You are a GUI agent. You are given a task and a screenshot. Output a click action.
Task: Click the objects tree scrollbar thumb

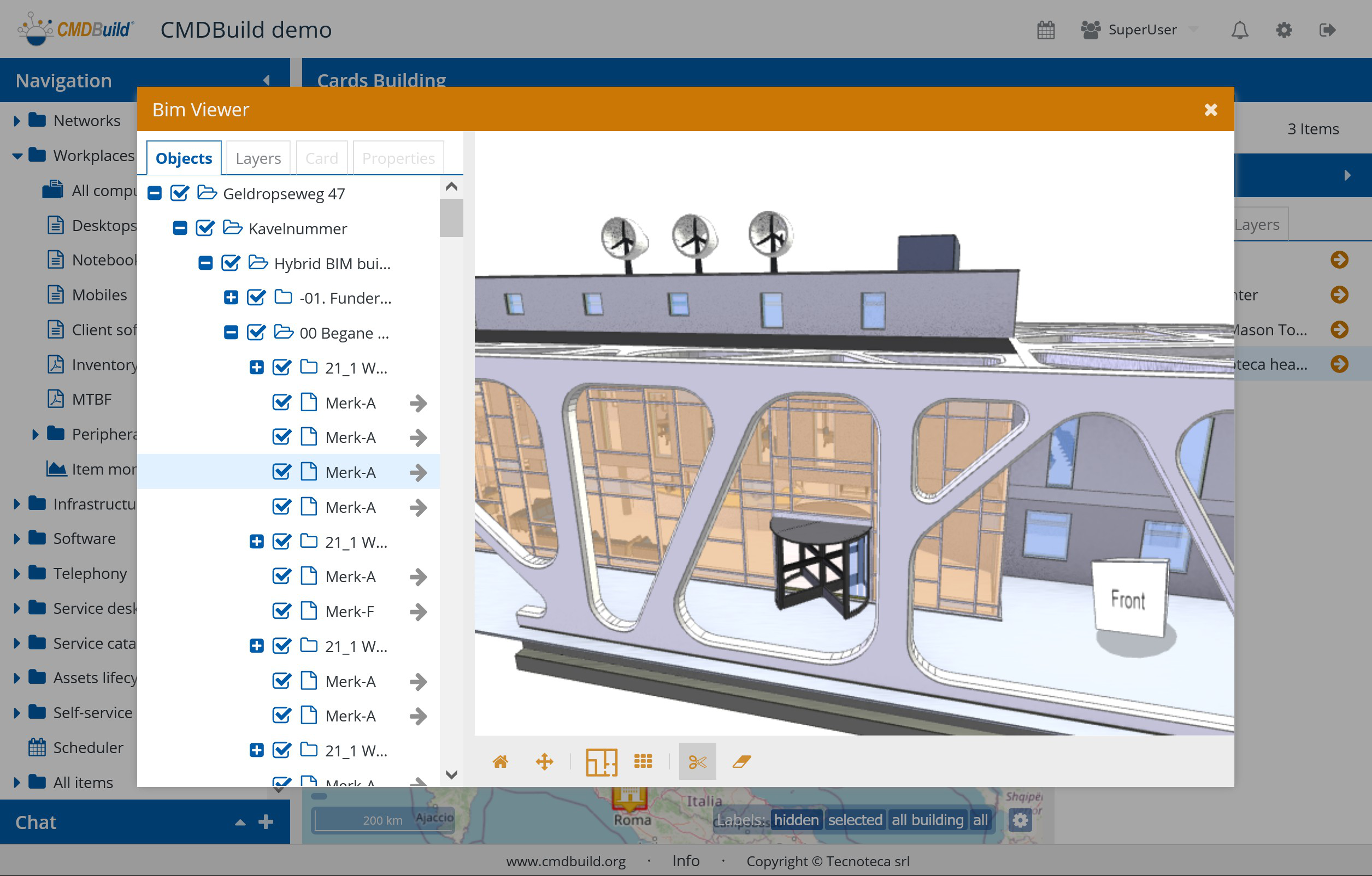click(x=451, y=217)
